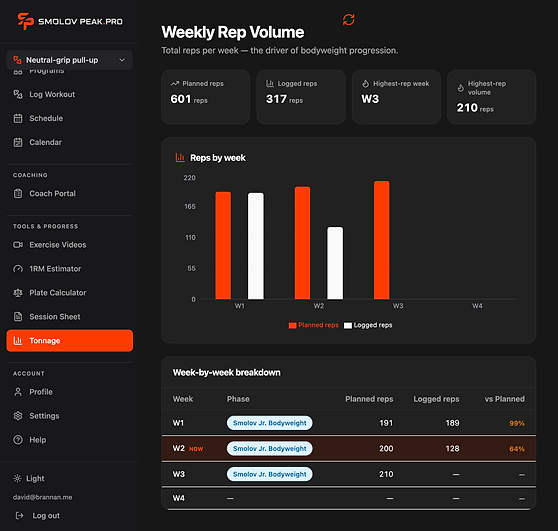Toggle Planned reps legend swatch

[293, 325]
